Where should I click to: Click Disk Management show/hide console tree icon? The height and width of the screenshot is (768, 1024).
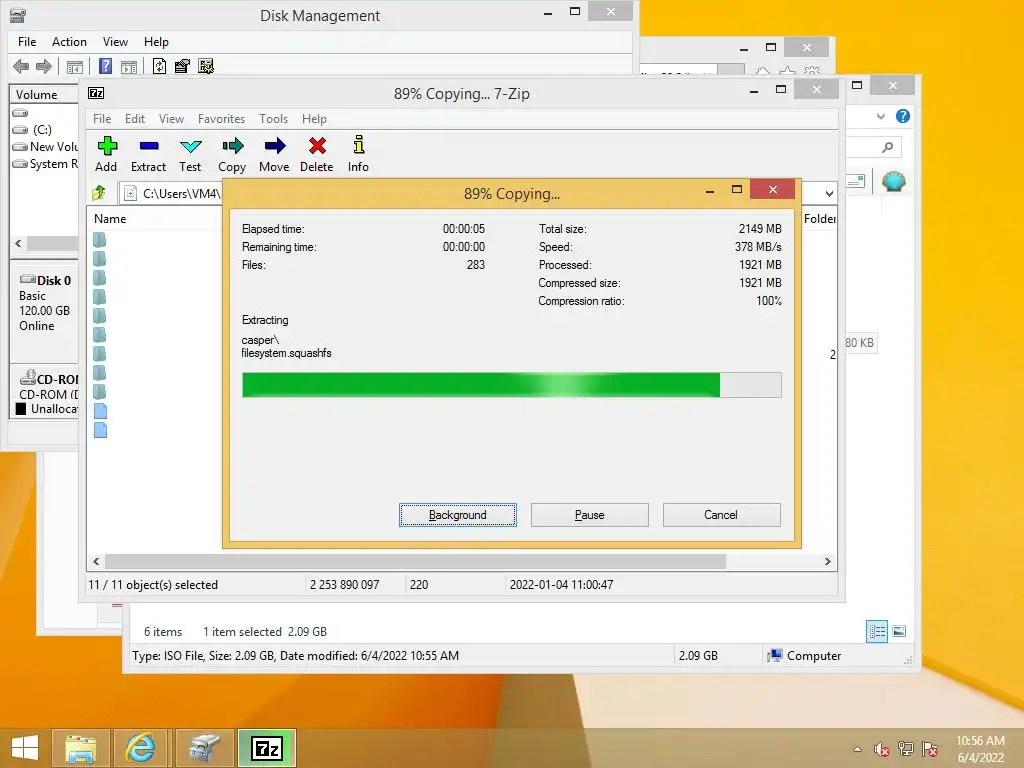pos(74,67)
